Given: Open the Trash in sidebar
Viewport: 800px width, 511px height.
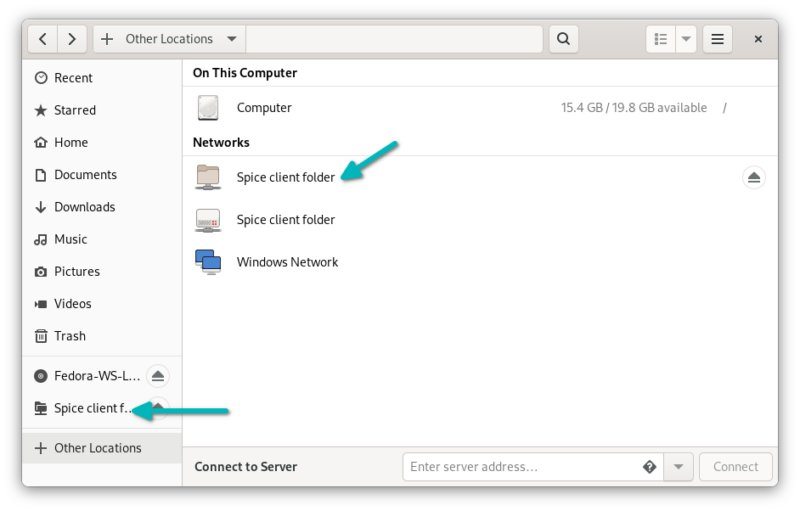Looking at the screenshot, I should (69, 336).
